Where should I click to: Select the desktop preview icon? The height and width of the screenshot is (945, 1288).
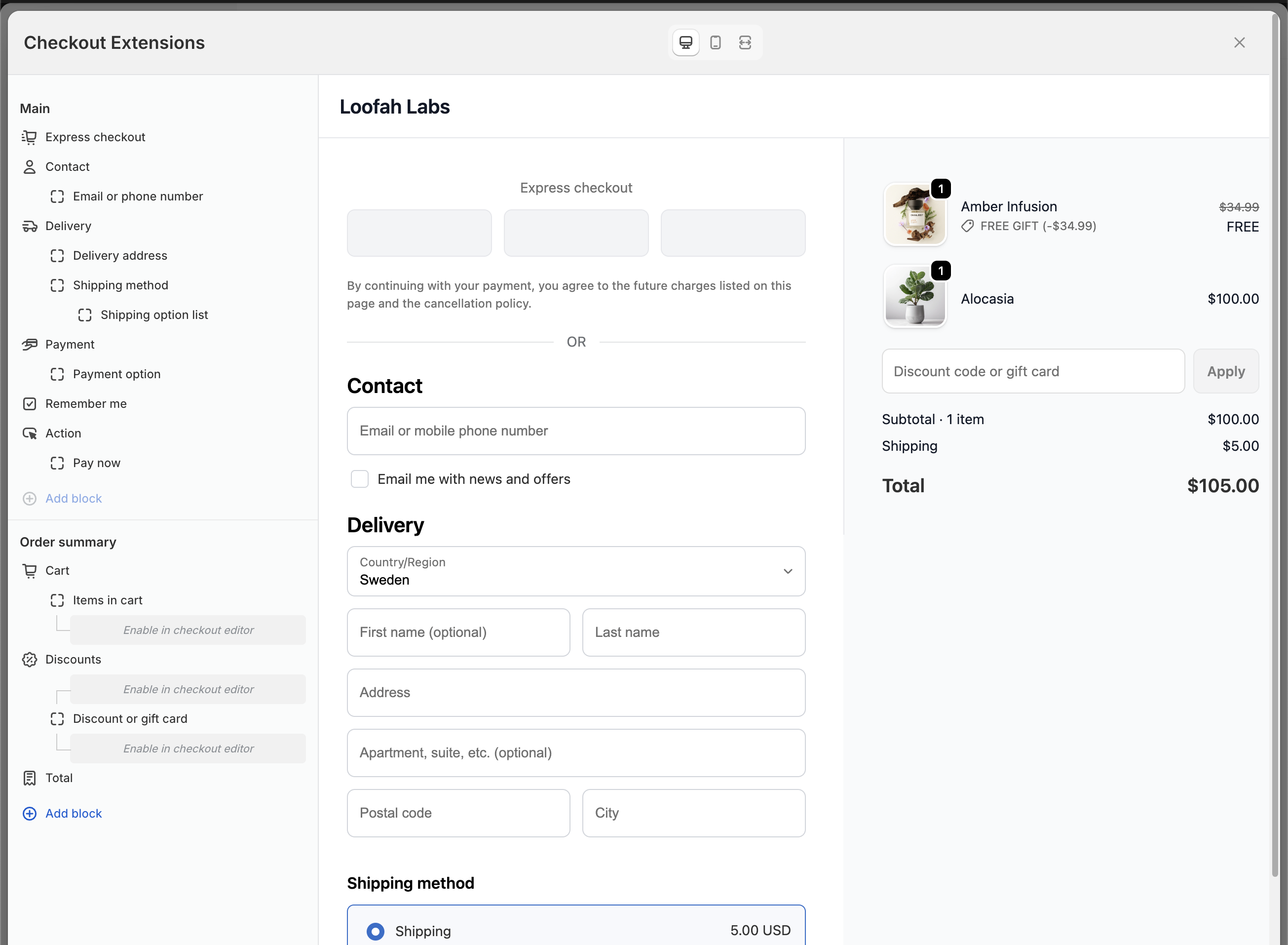(x=685, y=42)
